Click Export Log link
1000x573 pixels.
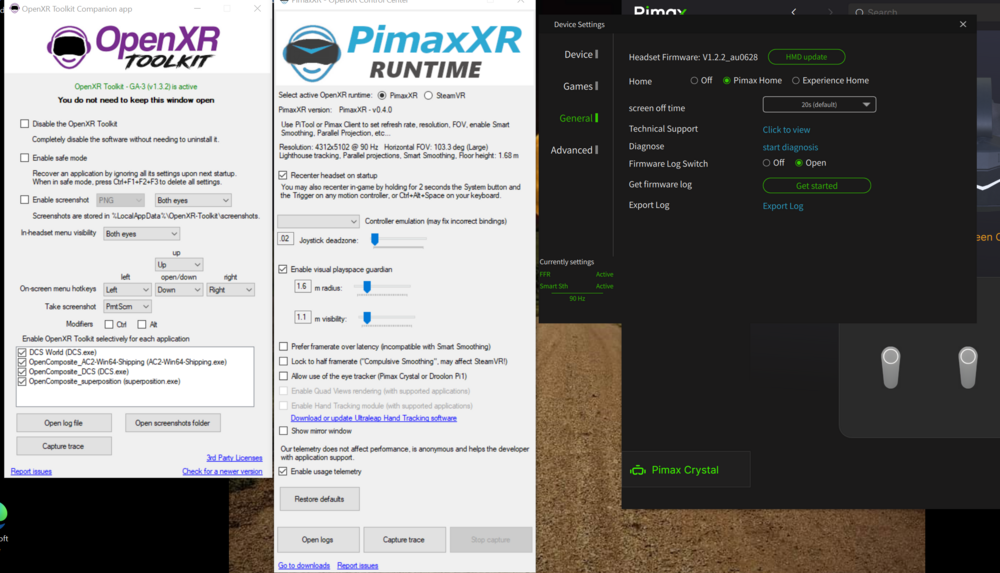[783, 205]
